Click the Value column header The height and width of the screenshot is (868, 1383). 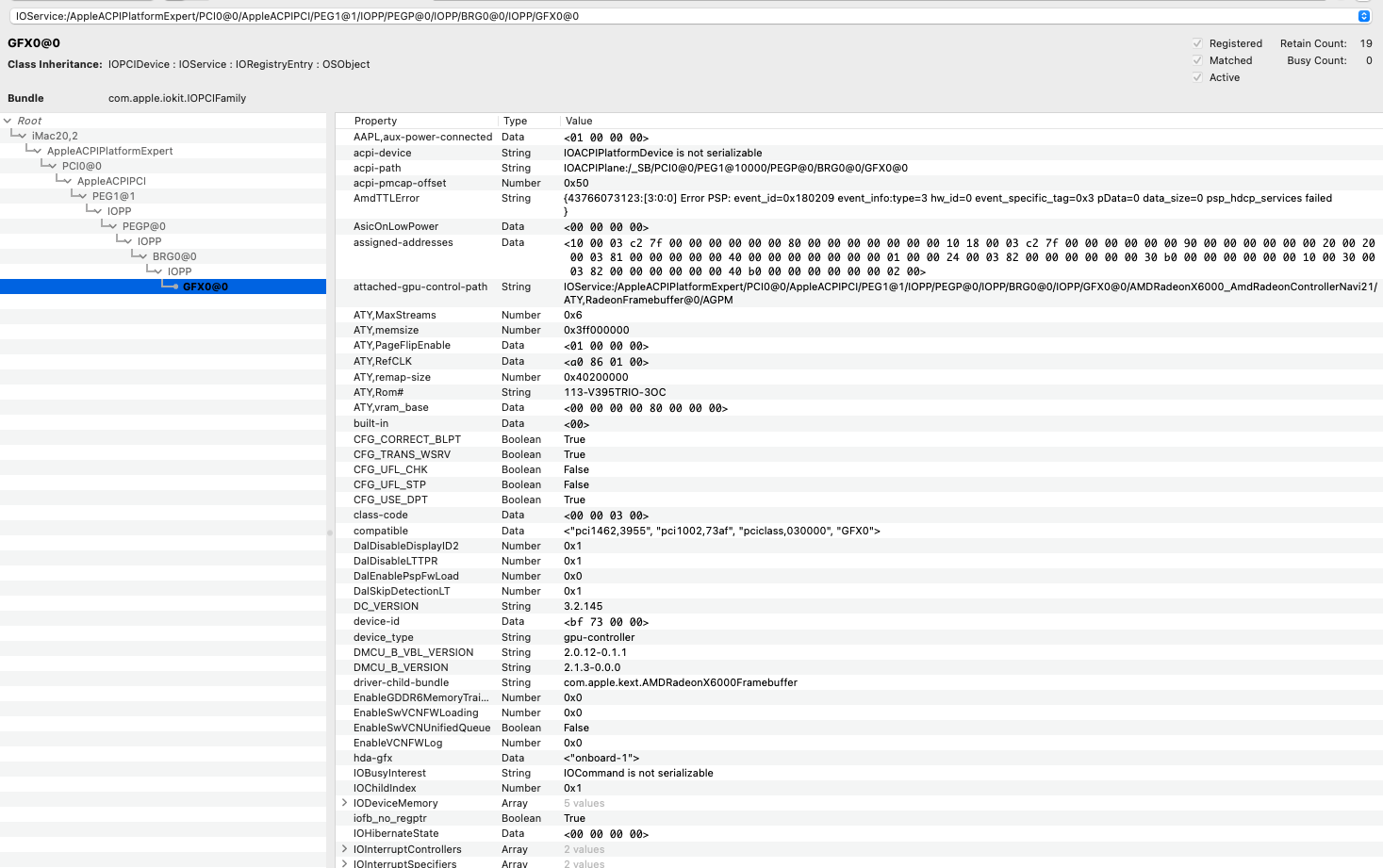coord(579,121)
